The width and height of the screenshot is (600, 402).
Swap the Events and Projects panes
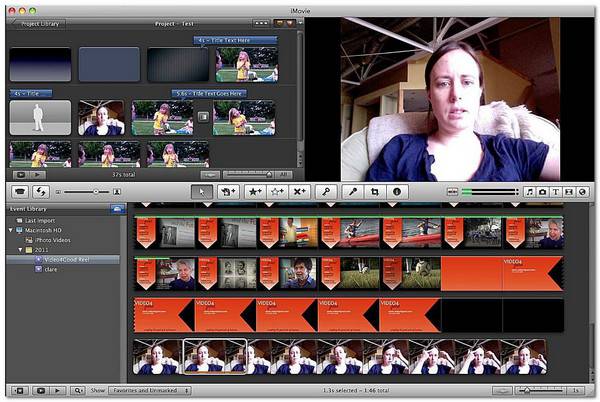41,192
